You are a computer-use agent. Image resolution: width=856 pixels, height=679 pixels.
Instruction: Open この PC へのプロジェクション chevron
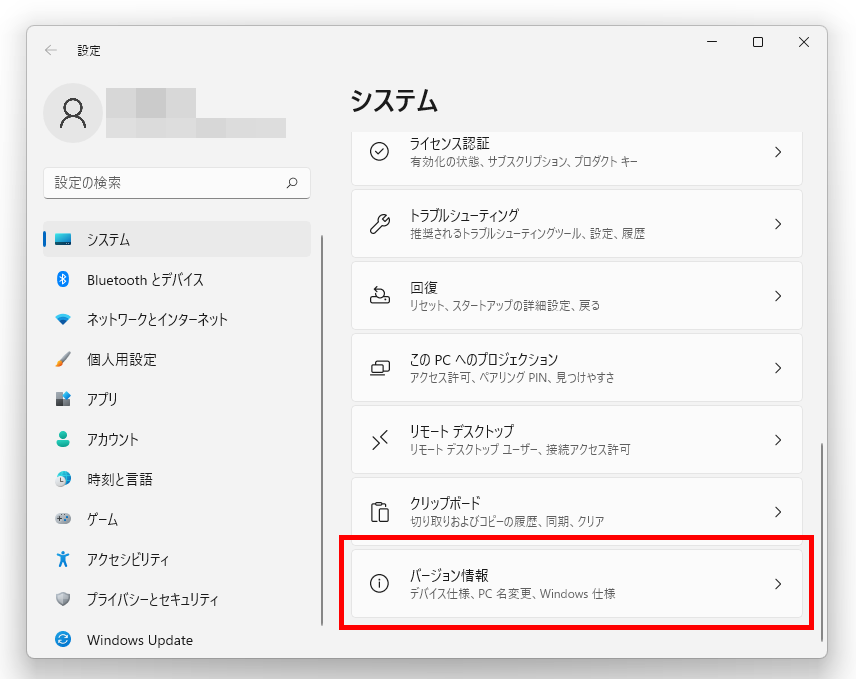778,368
